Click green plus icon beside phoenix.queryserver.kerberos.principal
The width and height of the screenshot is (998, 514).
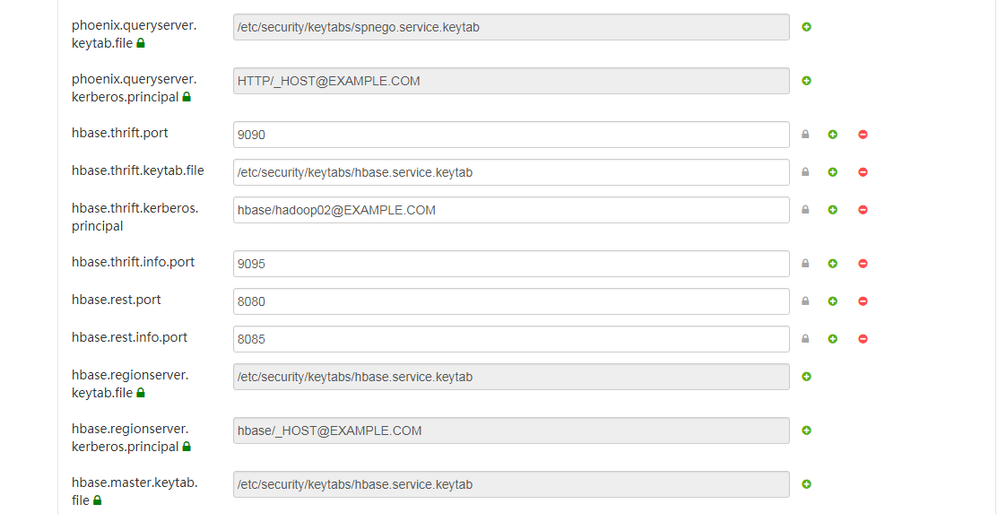[x=807, y=81]
